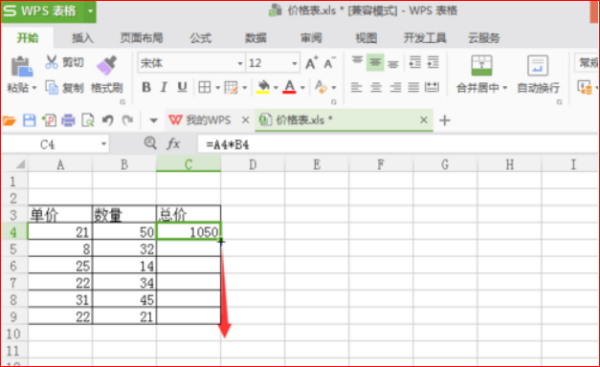
Task: Click the print preview icon
Action: pos(88,121)
